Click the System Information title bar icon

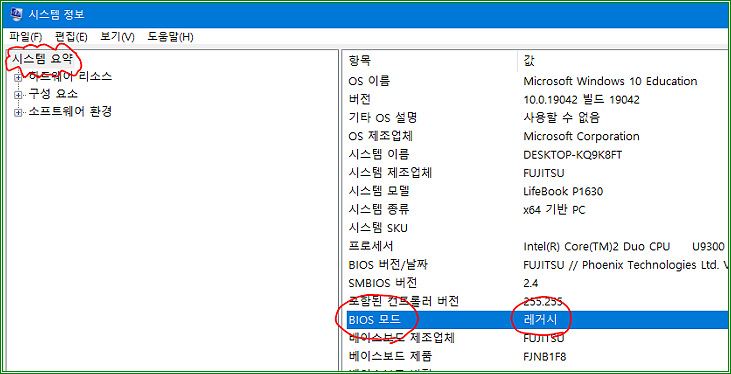click(x=16, y=14)
